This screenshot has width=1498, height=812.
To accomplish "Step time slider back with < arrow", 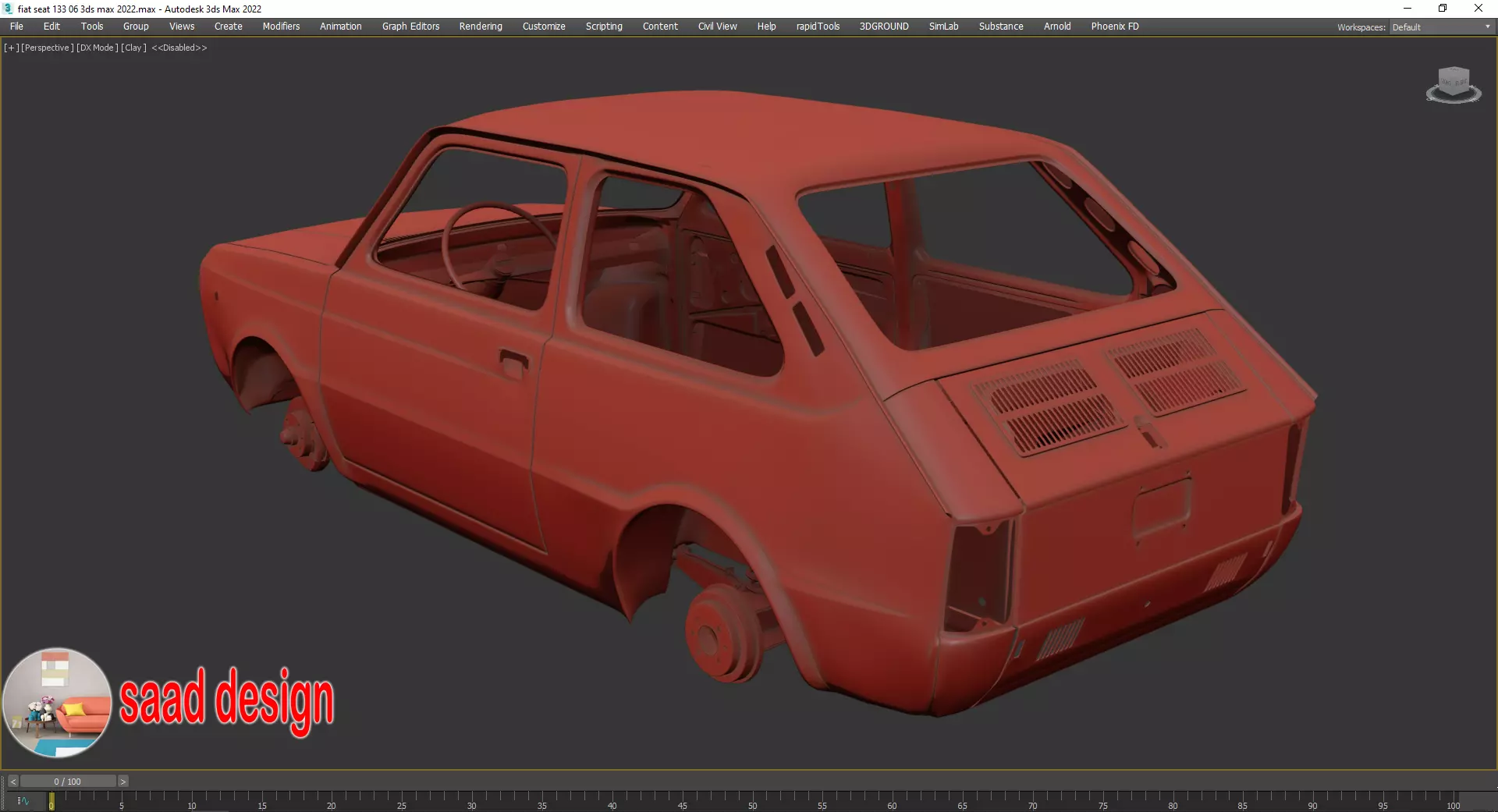I will [12, 781].
